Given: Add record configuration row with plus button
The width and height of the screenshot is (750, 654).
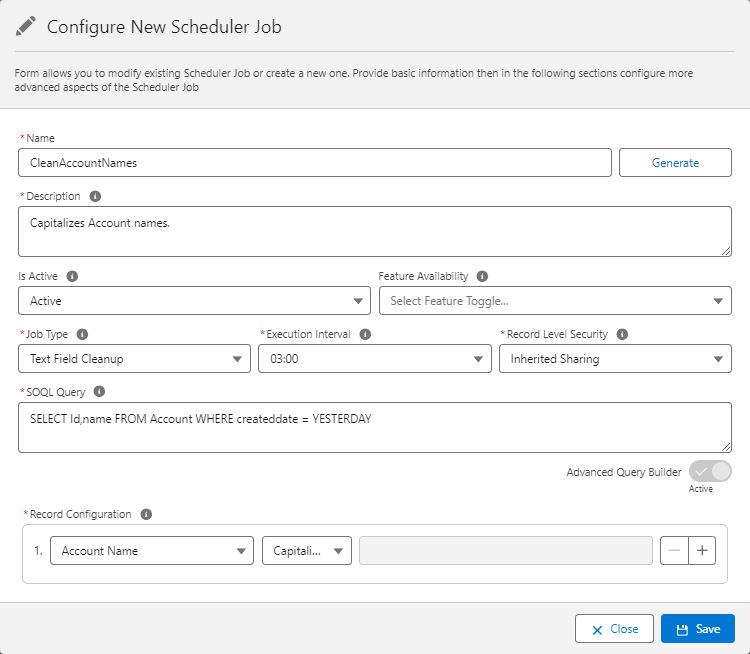Looking at the screenshot, I should 702,551.
